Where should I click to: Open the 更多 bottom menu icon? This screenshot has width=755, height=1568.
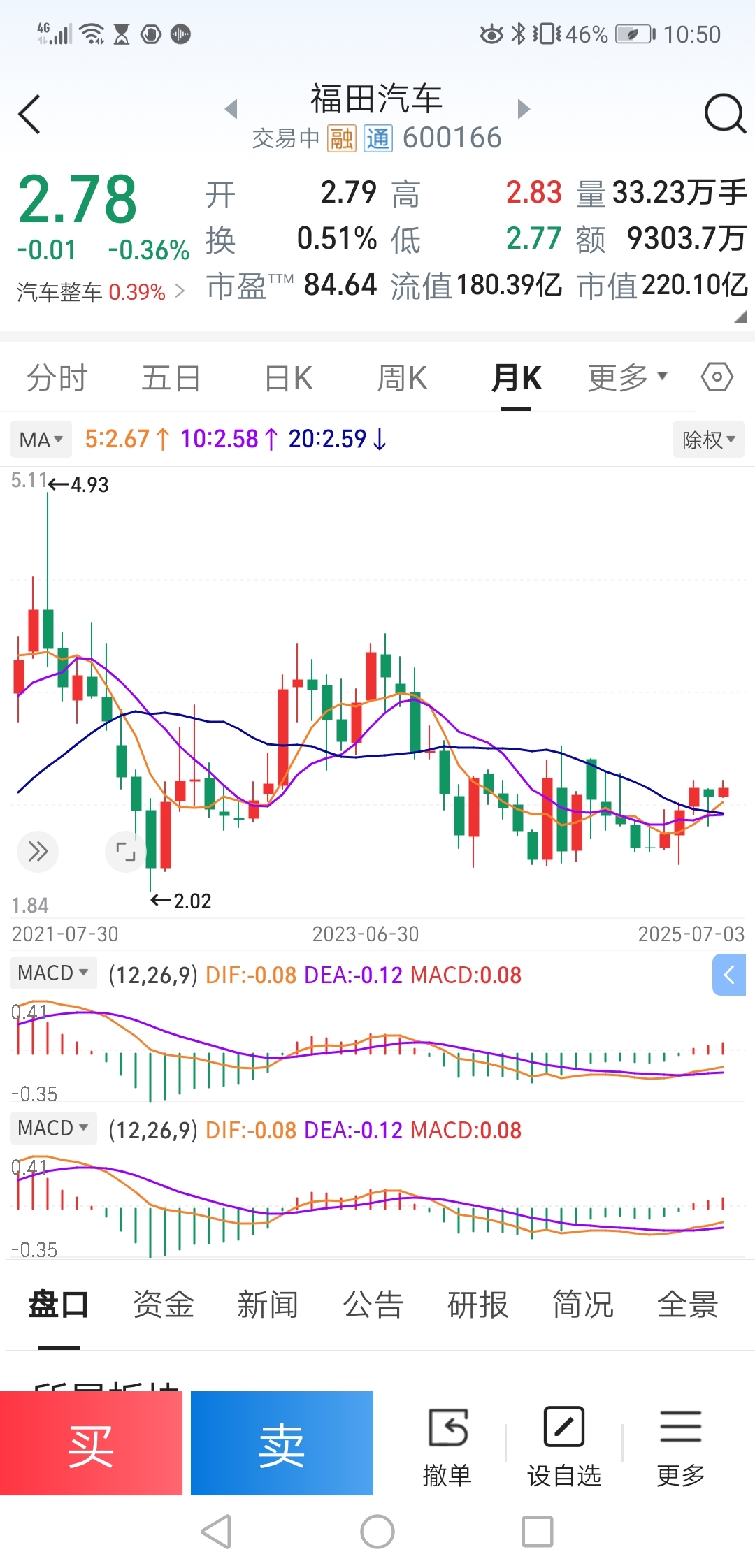(x=680, y=1446)
